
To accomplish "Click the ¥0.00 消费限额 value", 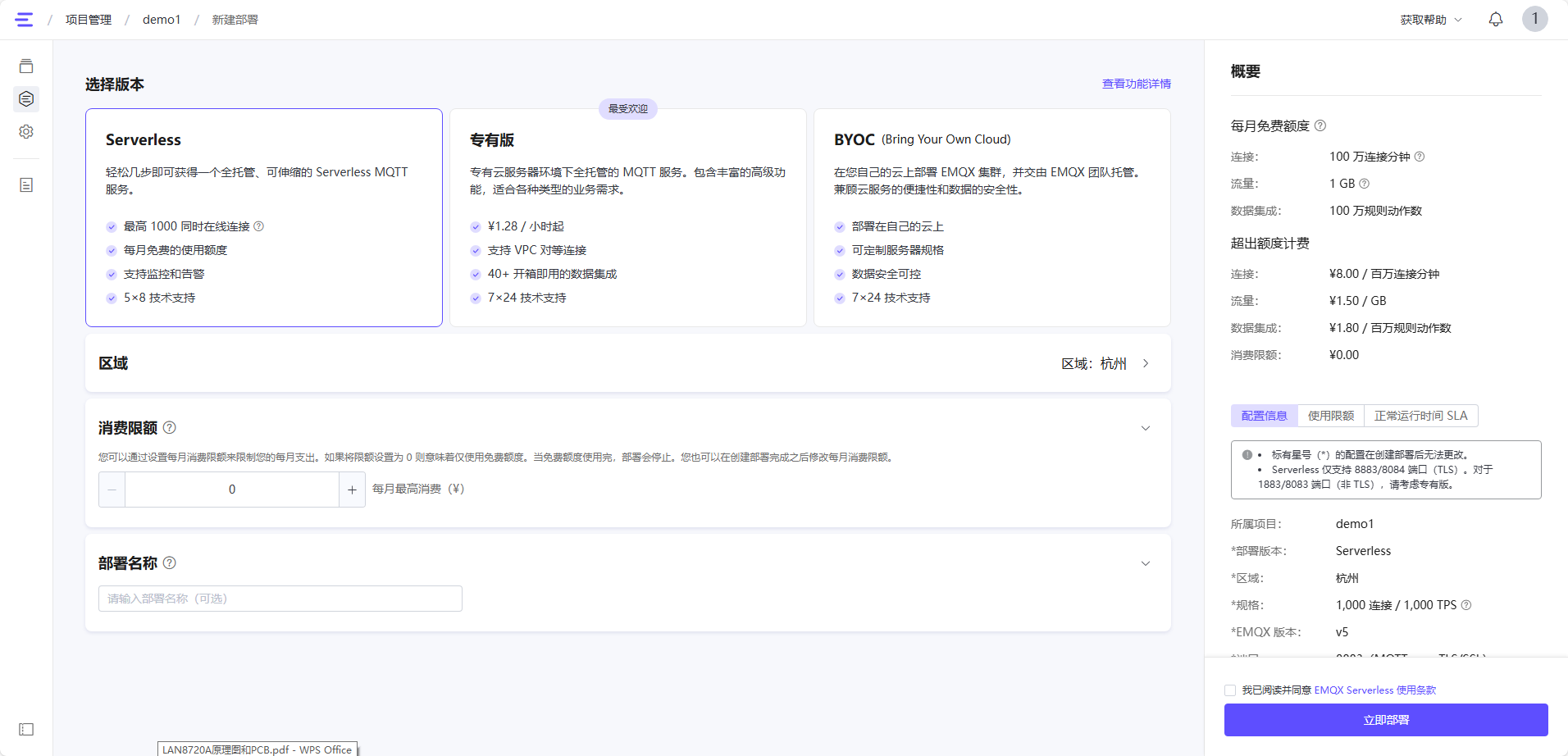I will (1344, 355).
